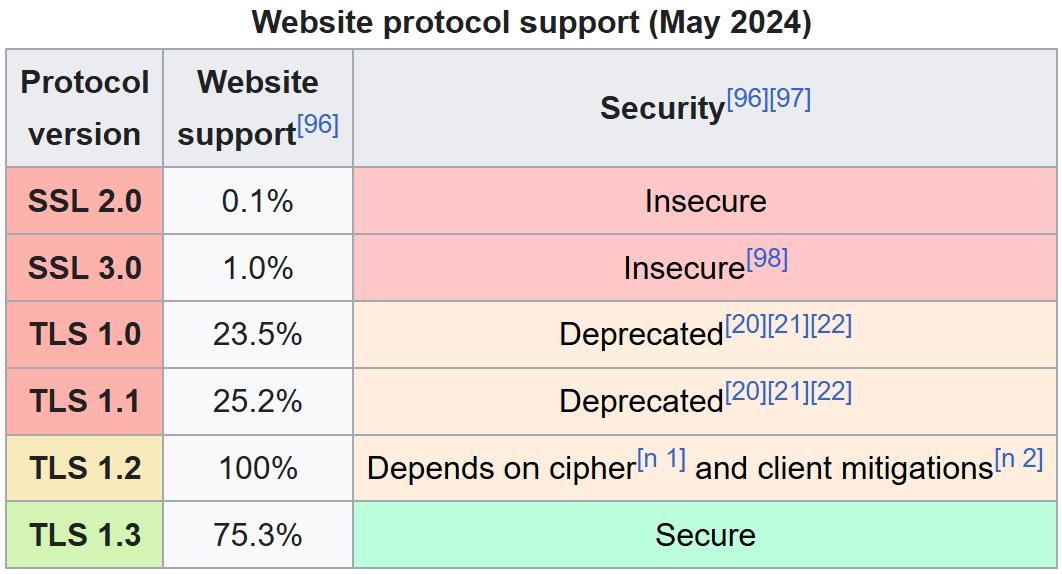Click the 75.3% website support value
The image size is (1062, 574).
258,535
